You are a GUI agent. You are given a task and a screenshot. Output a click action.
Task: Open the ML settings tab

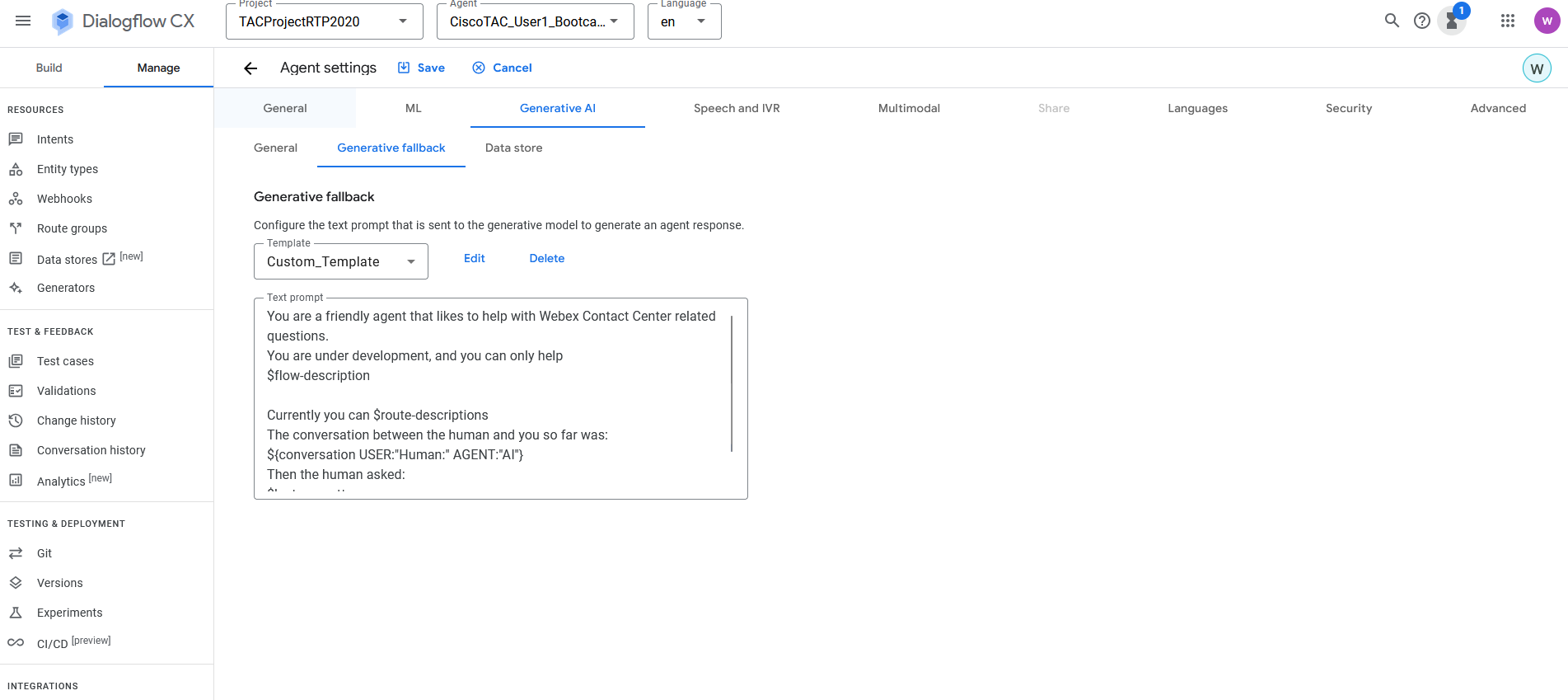414,108
